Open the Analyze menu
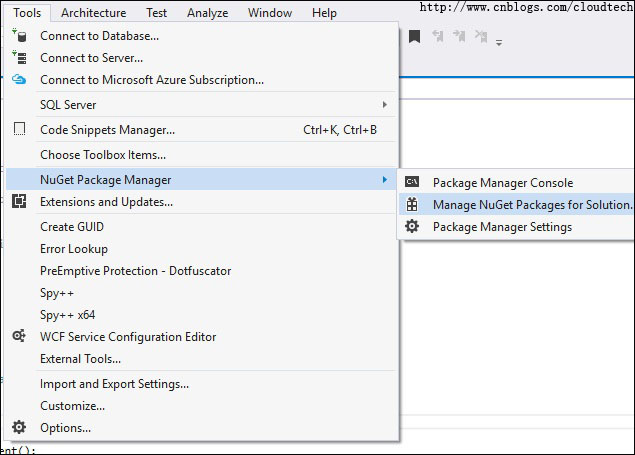This screenshot has height=455, width=635. click(x=207, y=13)
